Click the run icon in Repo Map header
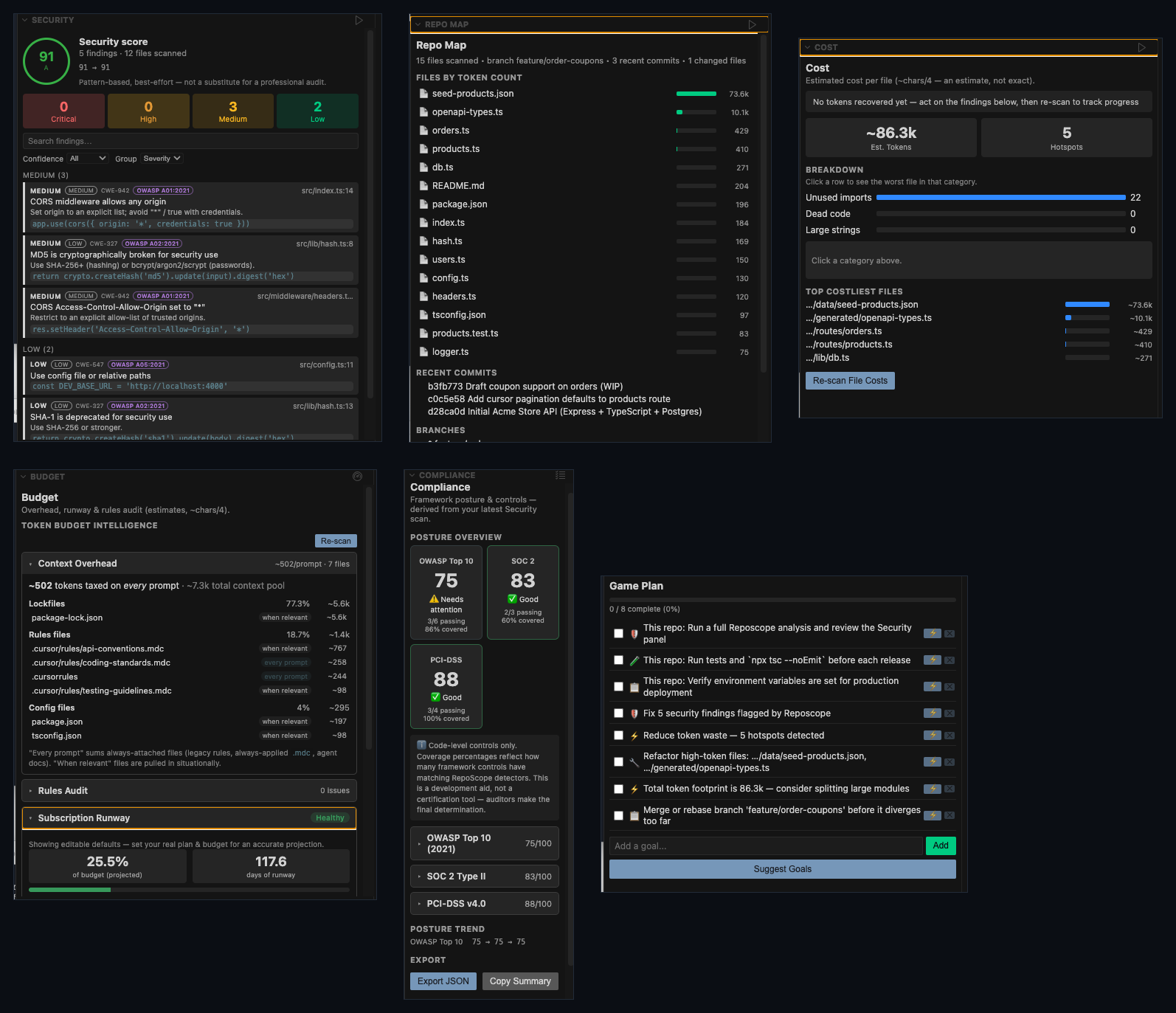Image resolution: width=1176 pixels, height=1013 pixels. point(753,24)
